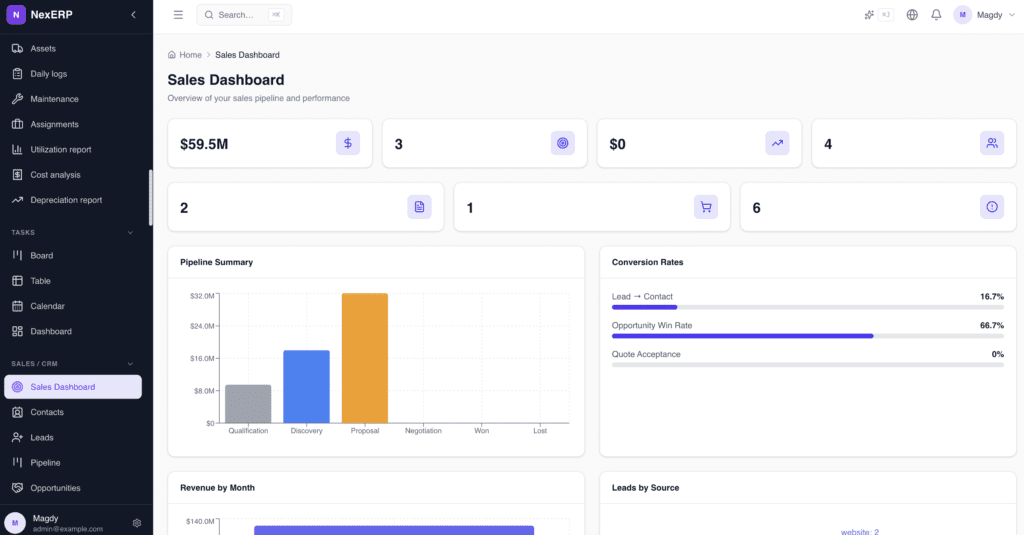Click the settings gear in the sidebar footer
Viewport: 1024px width, 535px height.
[137, 523]
